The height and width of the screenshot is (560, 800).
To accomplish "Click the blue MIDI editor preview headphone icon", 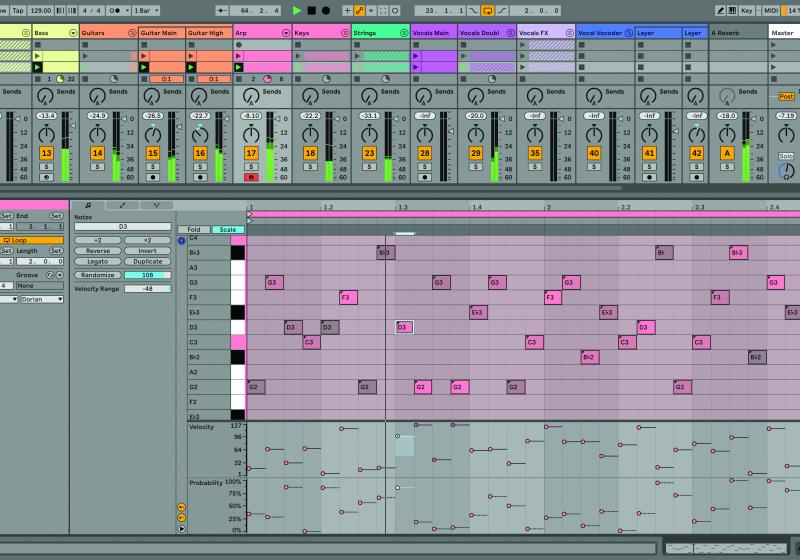I will coord(182,241).
